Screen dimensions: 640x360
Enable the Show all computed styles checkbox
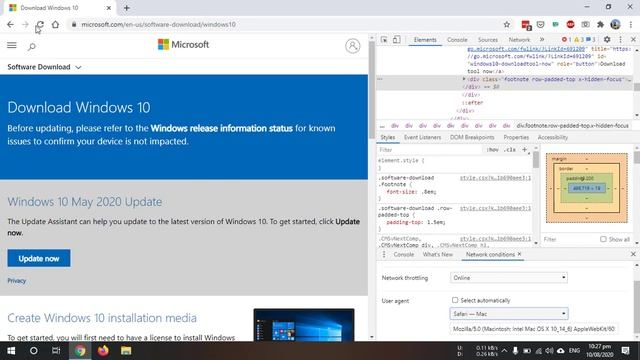click(x=603, y=239)
